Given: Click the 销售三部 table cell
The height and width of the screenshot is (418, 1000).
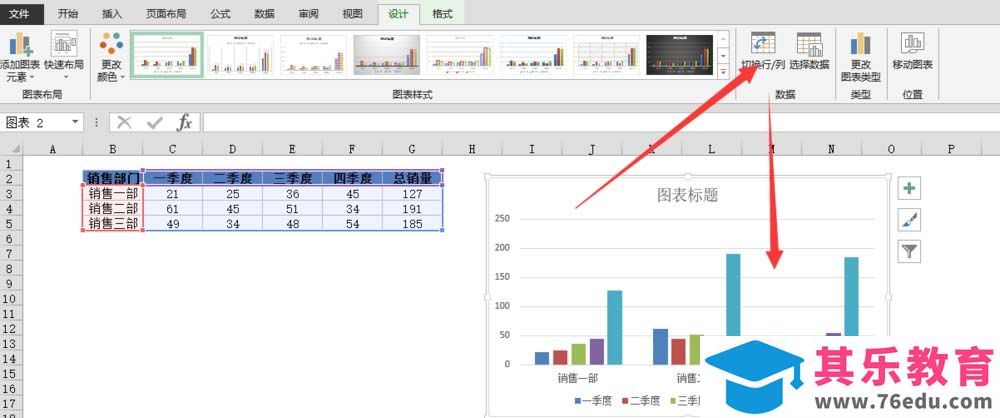Looking at the screenshot, I should (113, 224).
